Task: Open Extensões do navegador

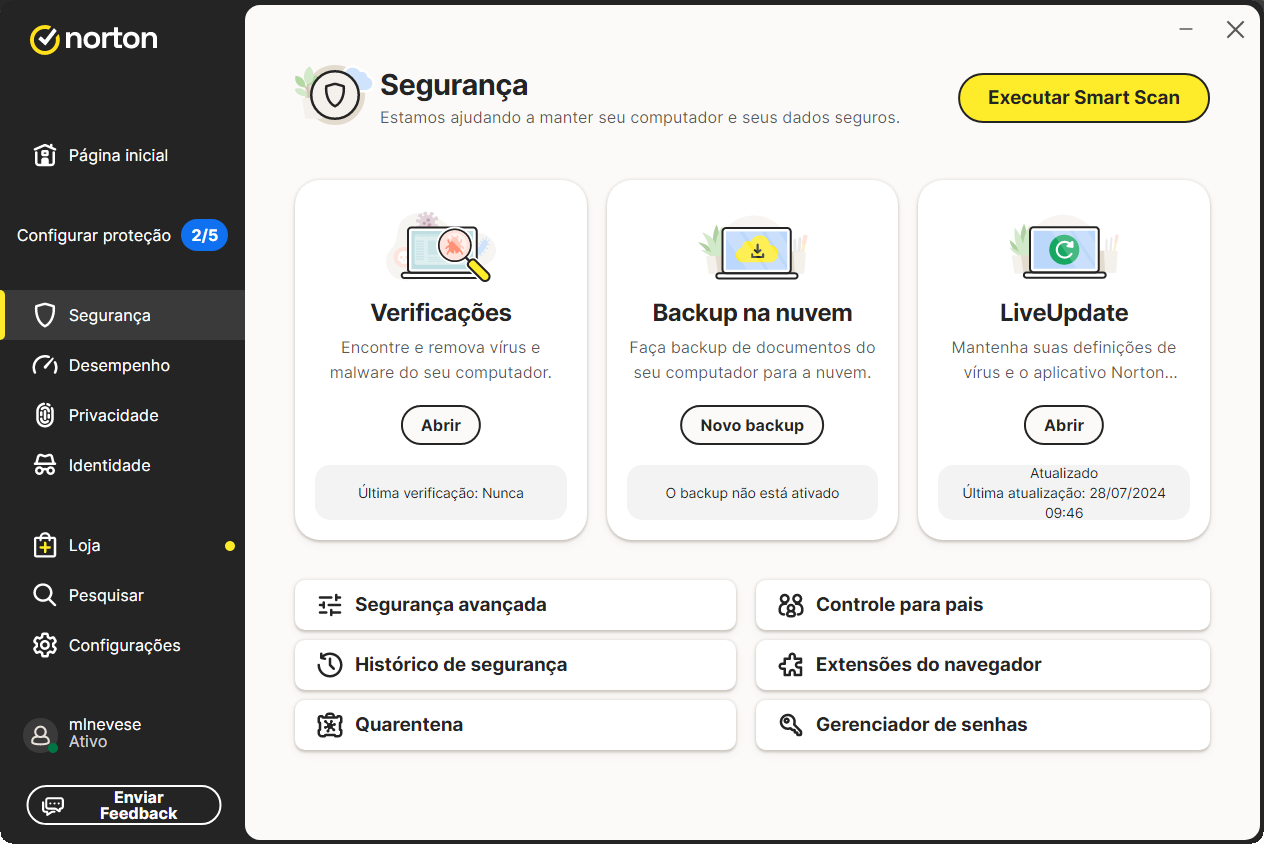Action: click(983, 665)
